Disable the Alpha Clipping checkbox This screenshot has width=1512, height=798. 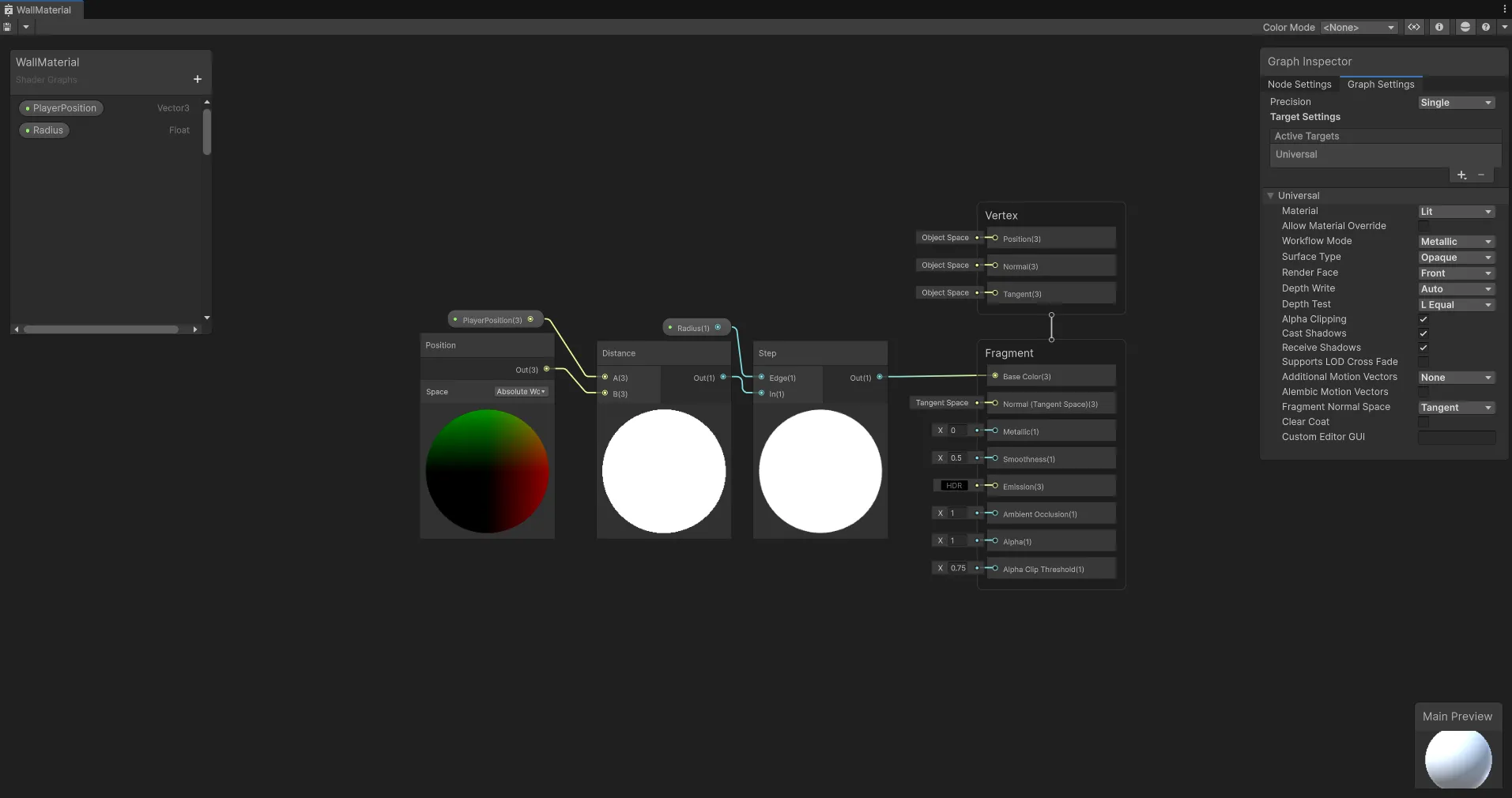coord(1423,319)
